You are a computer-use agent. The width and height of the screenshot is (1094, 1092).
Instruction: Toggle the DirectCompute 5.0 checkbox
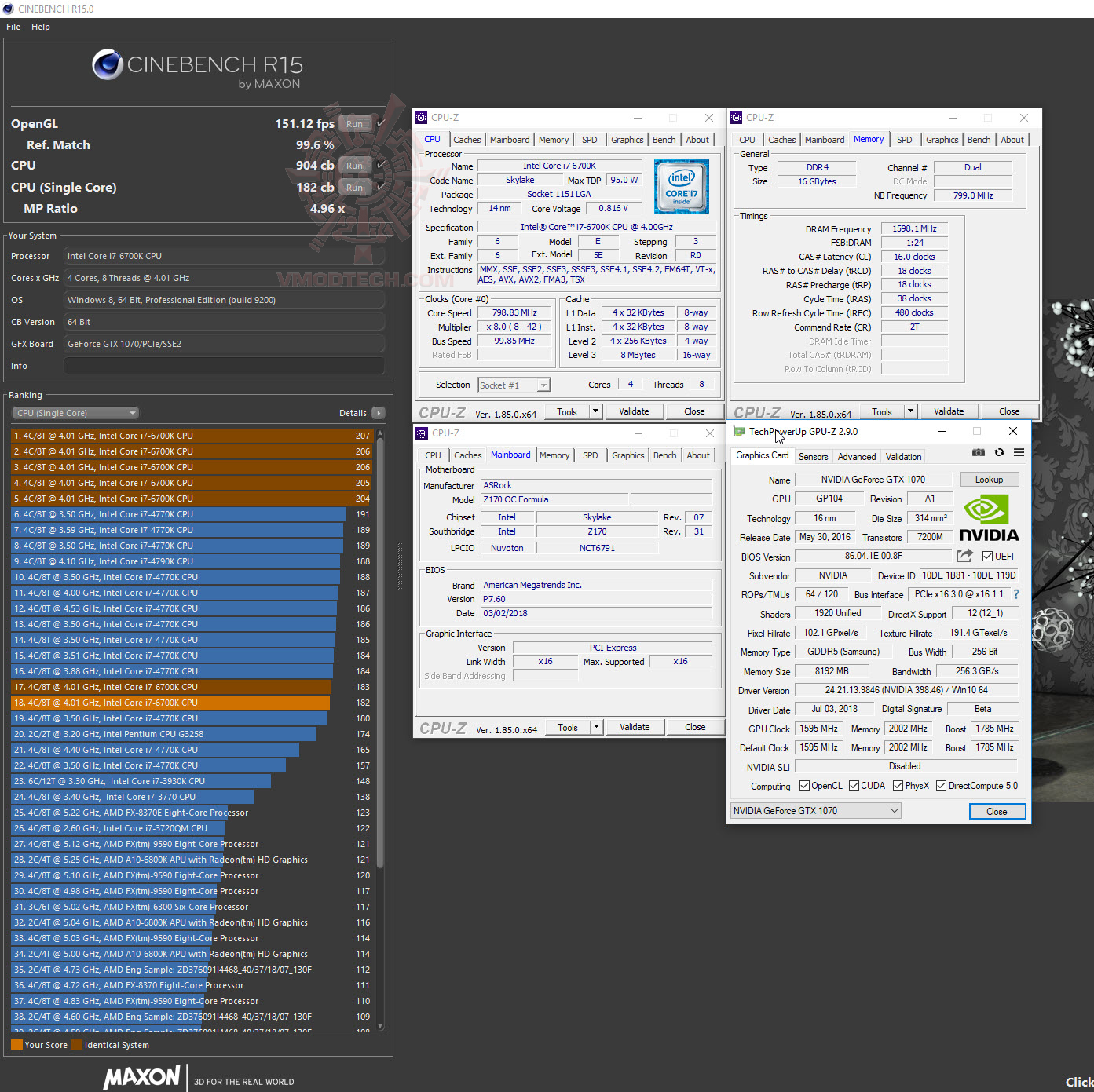(x=941, y=786)
